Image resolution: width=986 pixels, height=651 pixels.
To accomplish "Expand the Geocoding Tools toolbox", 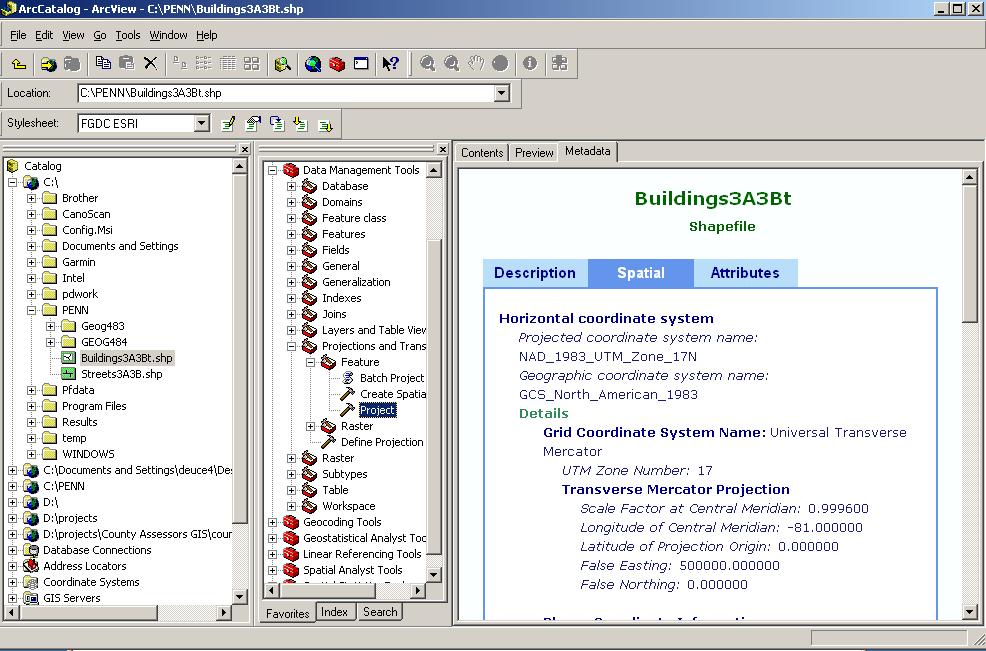I will (272, 522).
